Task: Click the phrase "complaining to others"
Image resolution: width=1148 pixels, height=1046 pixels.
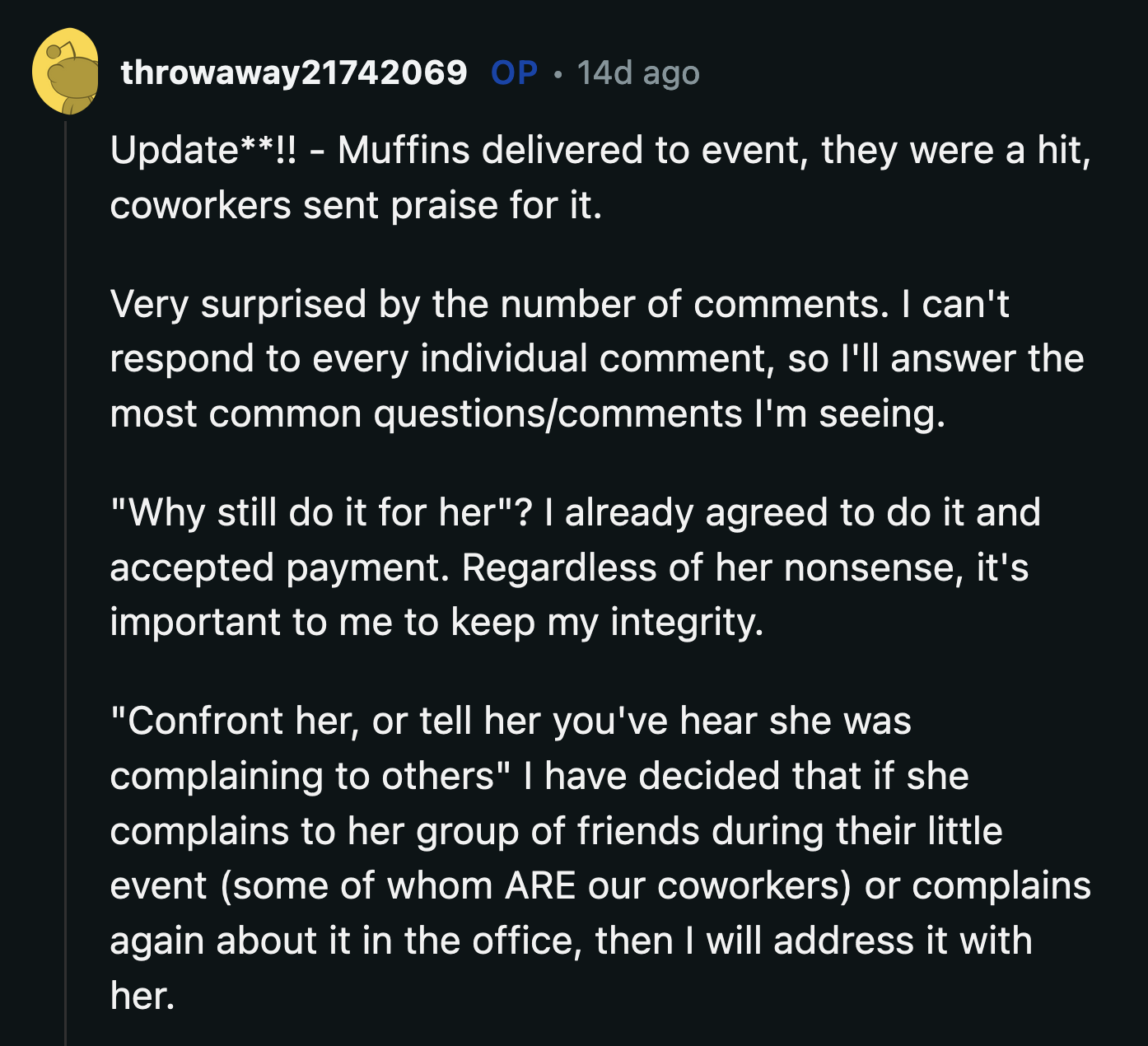Action: (301, 776)
